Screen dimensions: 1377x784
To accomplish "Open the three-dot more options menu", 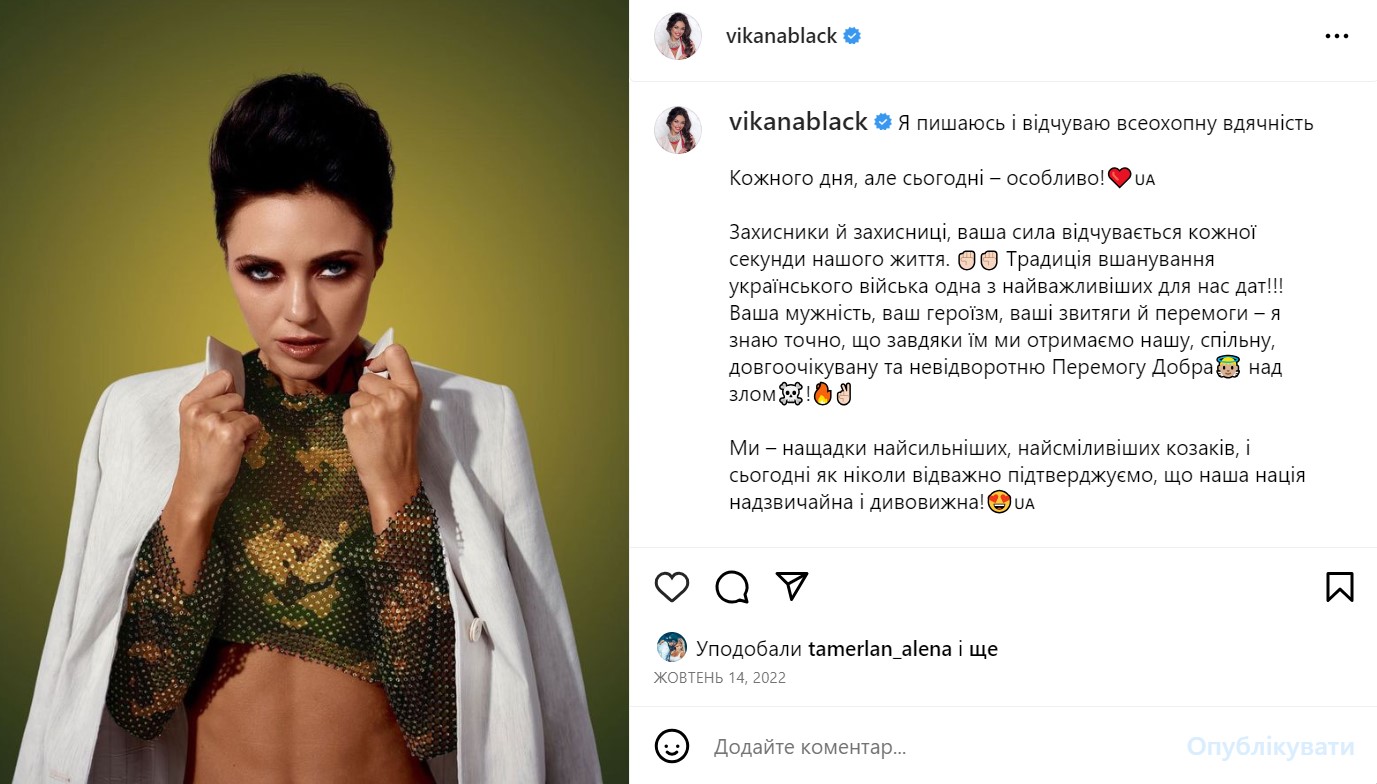I will click(1337, 36).
